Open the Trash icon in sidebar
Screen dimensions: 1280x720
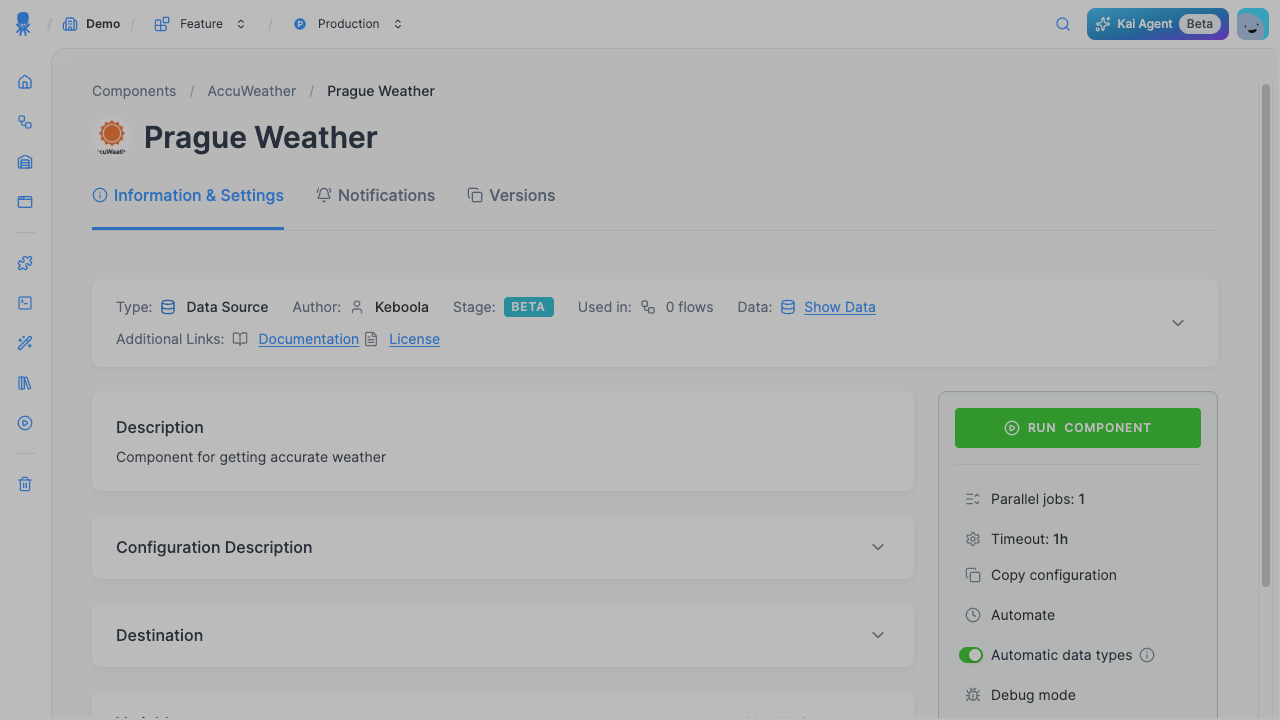pyautogui.click(x=25, y=484)
